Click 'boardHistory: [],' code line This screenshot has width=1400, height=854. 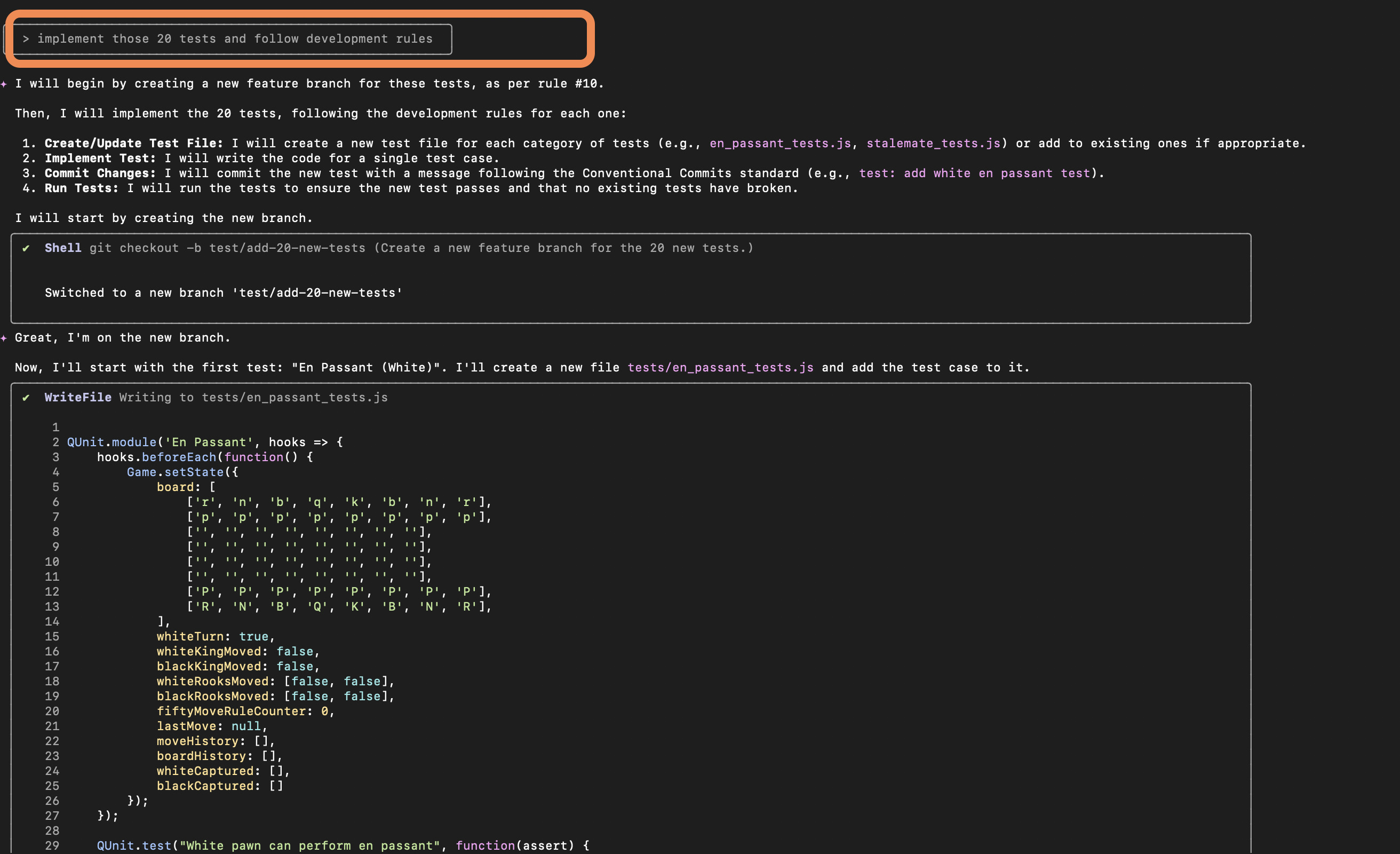[220, 756]
